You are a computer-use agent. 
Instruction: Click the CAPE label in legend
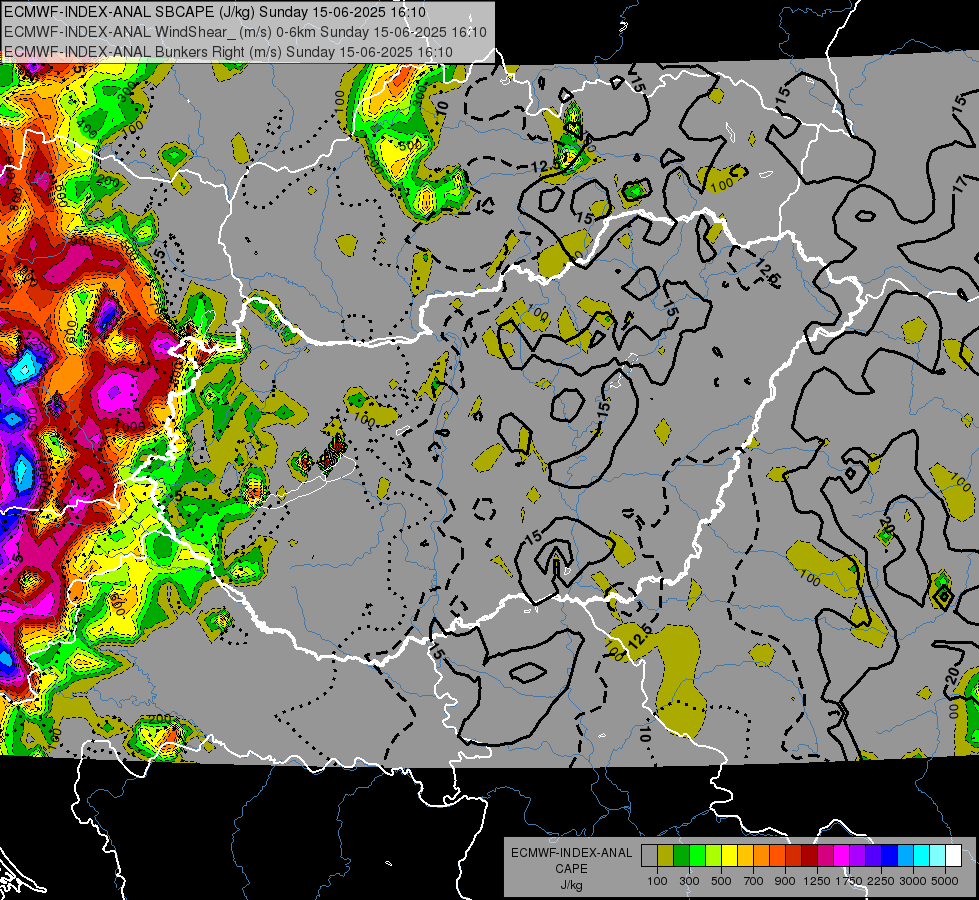[x=571, y=869]
